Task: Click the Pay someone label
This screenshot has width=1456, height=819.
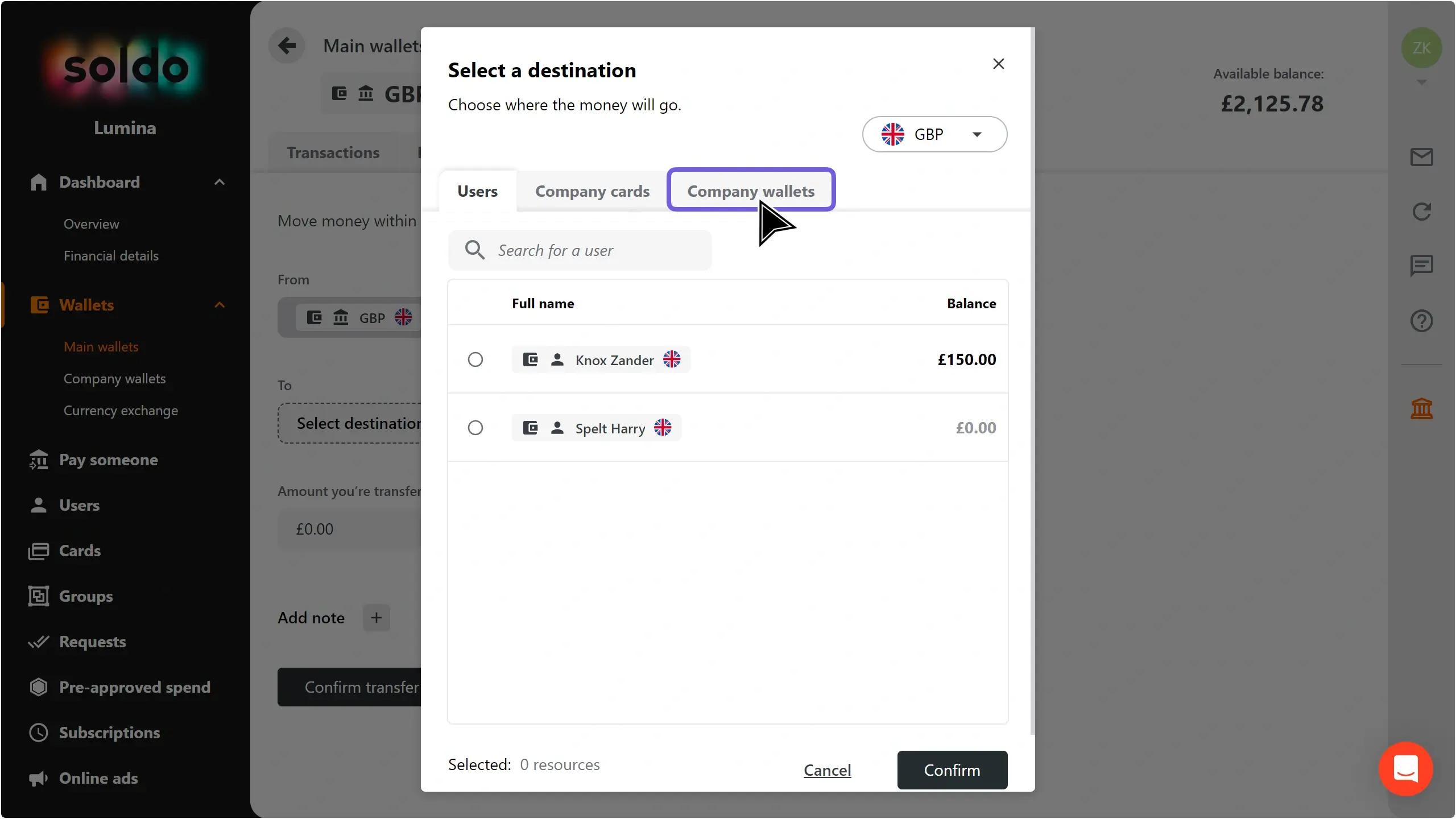Action: [109, 460]
